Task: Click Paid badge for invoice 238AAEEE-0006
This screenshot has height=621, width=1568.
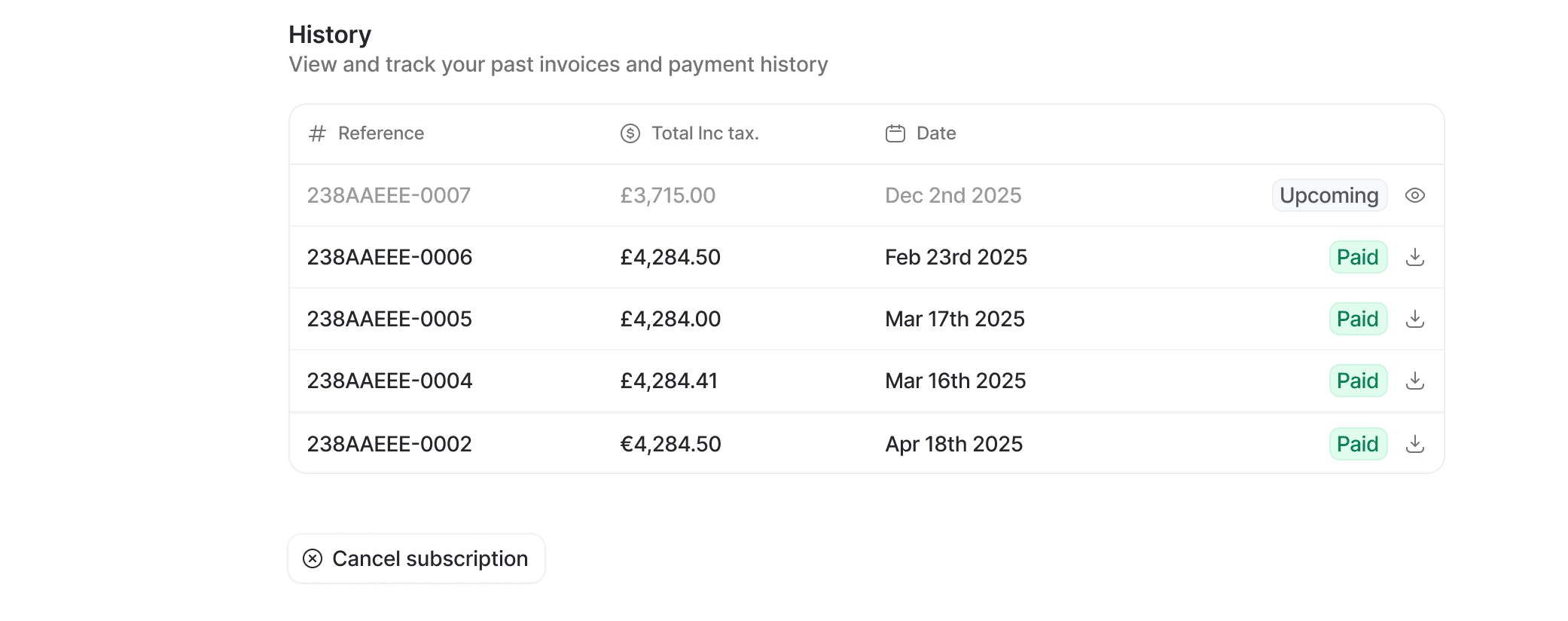Action: 1358,257
